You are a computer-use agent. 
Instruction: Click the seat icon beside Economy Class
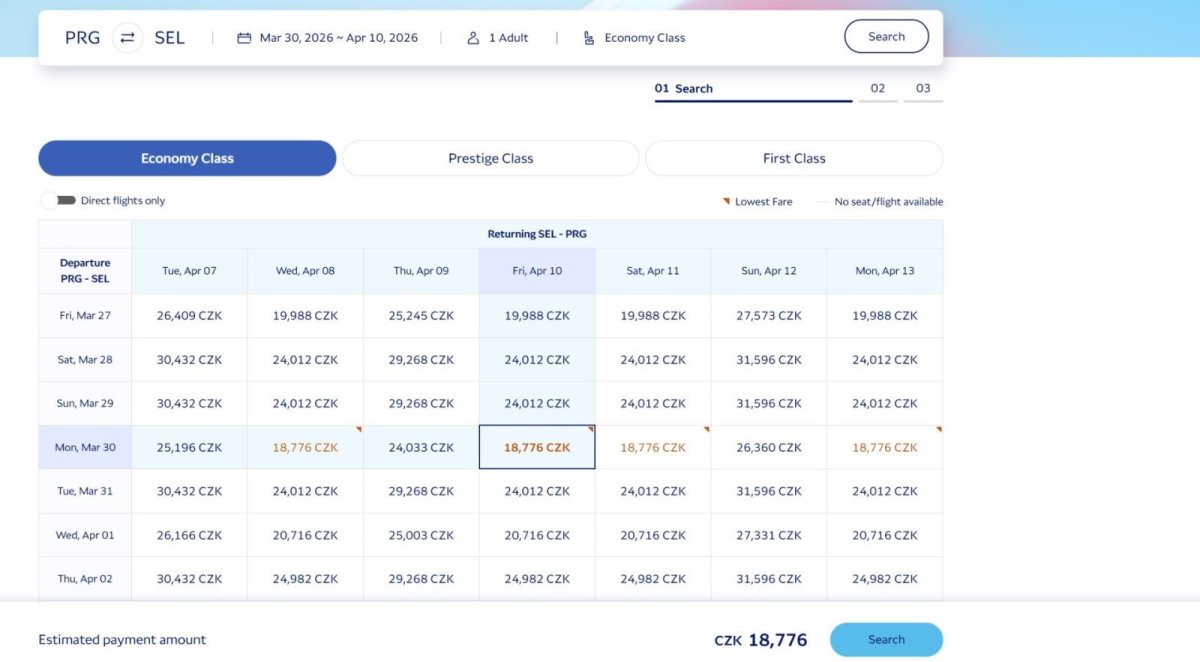(x=589, y=38)
